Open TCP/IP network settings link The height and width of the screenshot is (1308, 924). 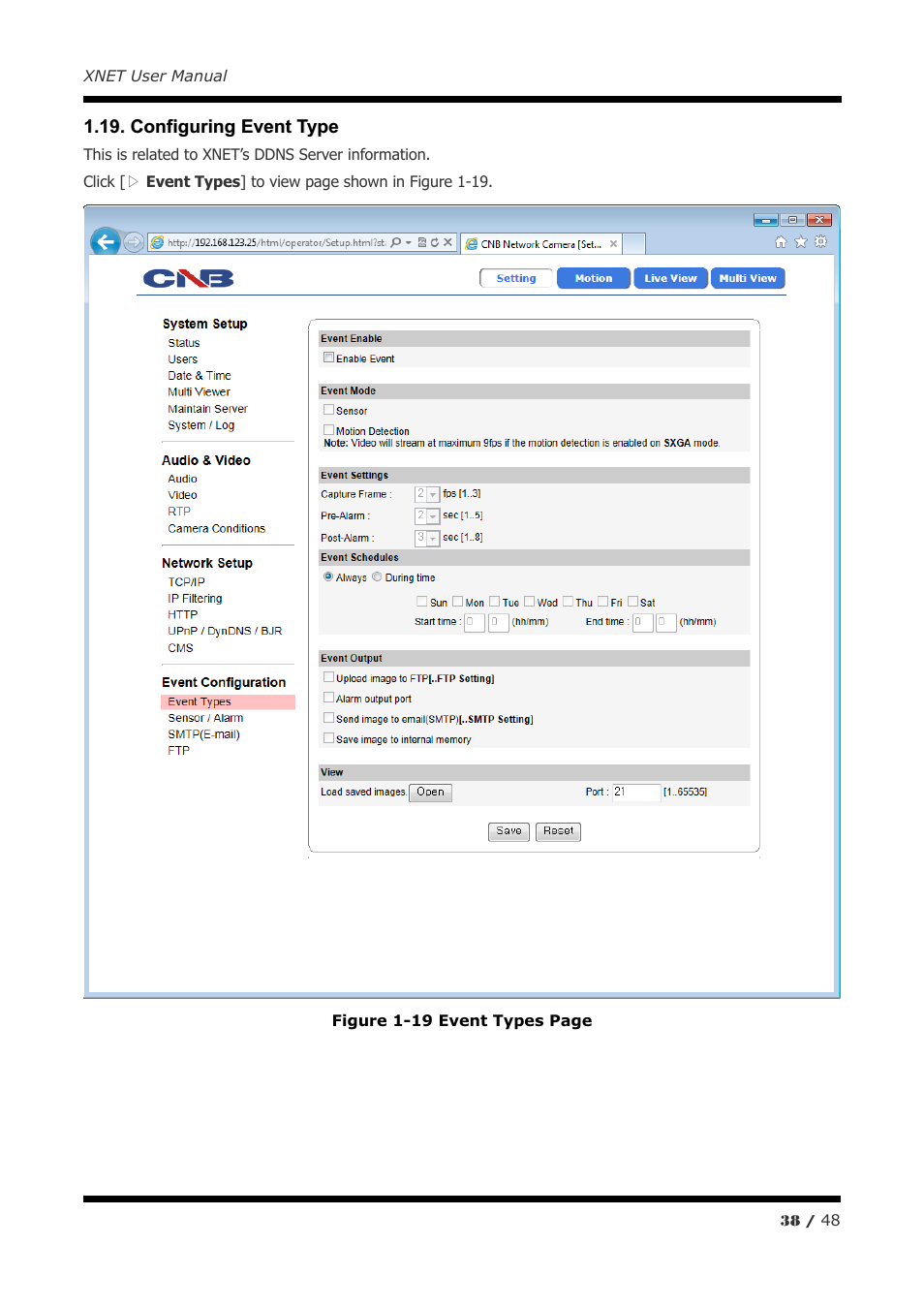187,582
